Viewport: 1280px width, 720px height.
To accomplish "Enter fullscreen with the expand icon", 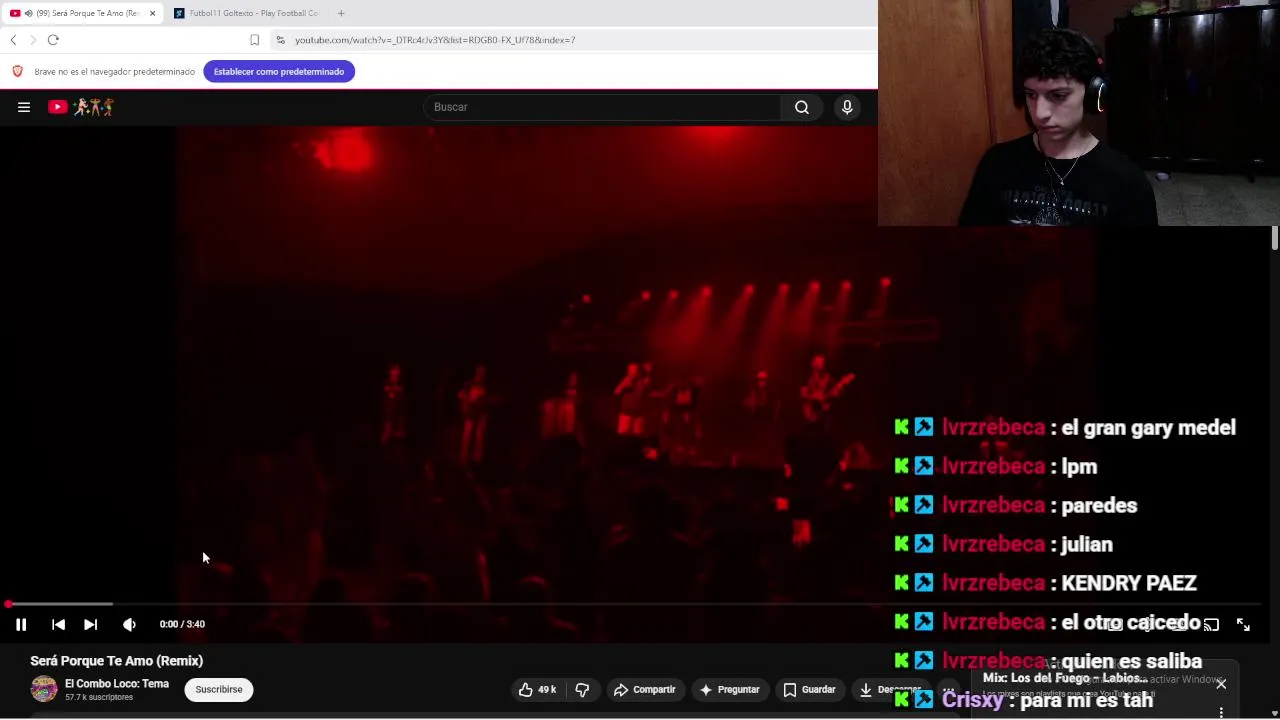I will click(1243, 624).
